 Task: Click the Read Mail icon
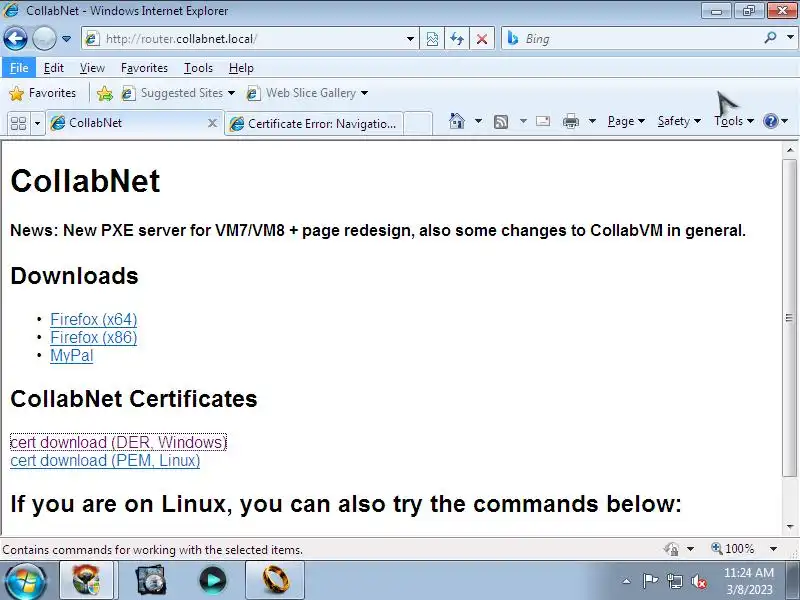pos(543,121)
